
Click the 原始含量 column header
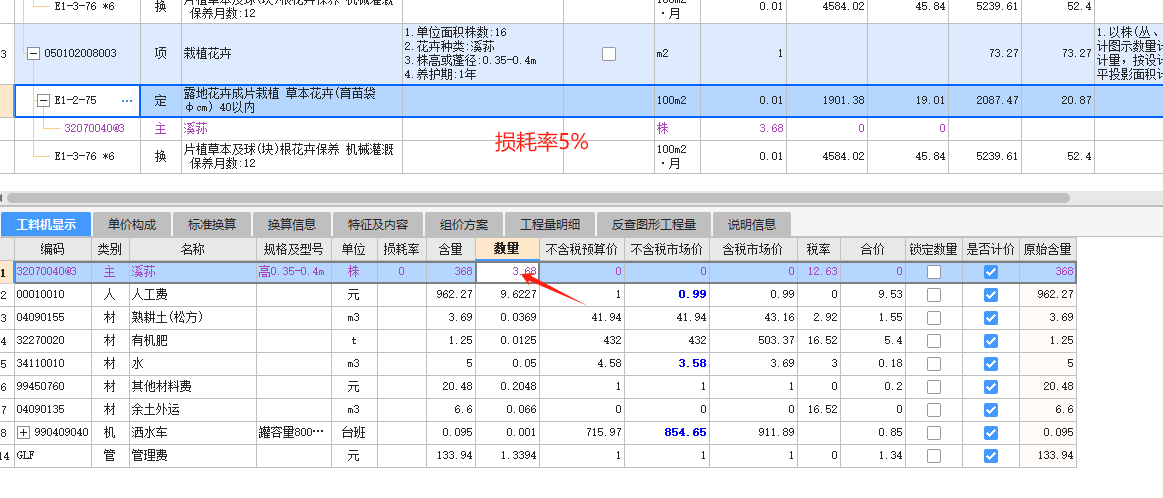1047,249
